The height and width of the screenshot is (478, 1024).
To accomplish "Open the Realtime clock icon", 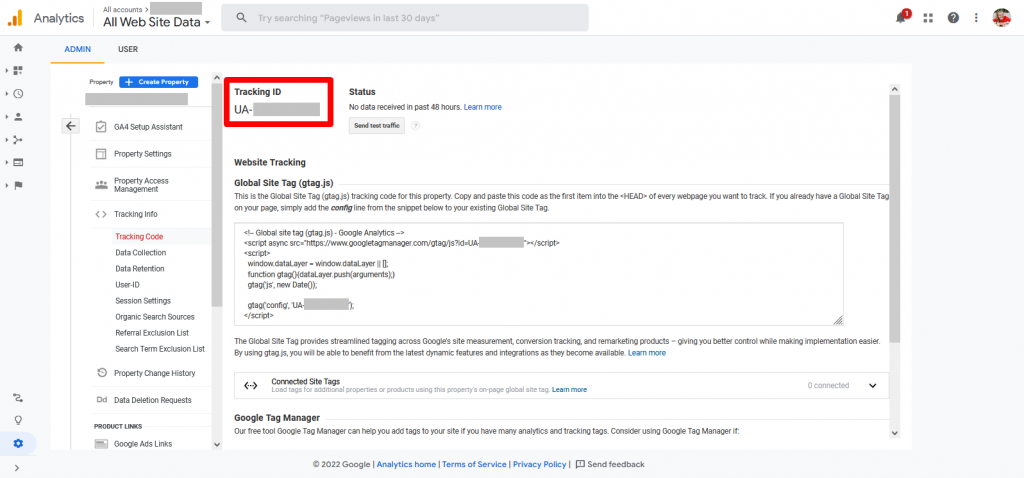I will coord(18,93).
